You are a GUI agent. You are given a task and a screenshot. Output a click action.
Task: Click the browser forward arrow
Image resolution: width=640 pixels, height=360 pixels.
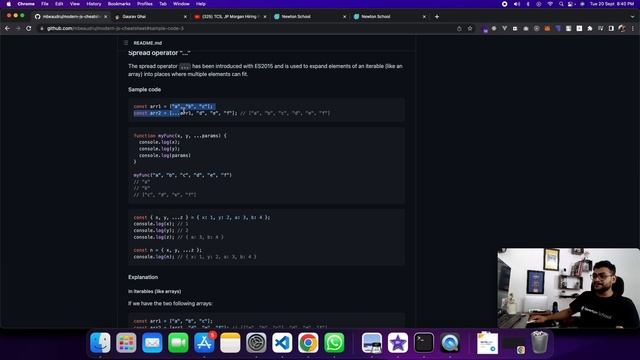(18, 29)
